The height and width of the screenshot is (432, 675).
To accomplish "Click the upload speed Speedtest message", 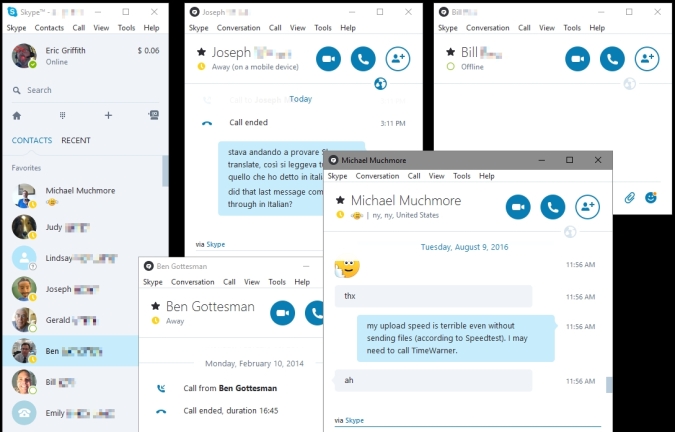I will [x=456, y=338].
